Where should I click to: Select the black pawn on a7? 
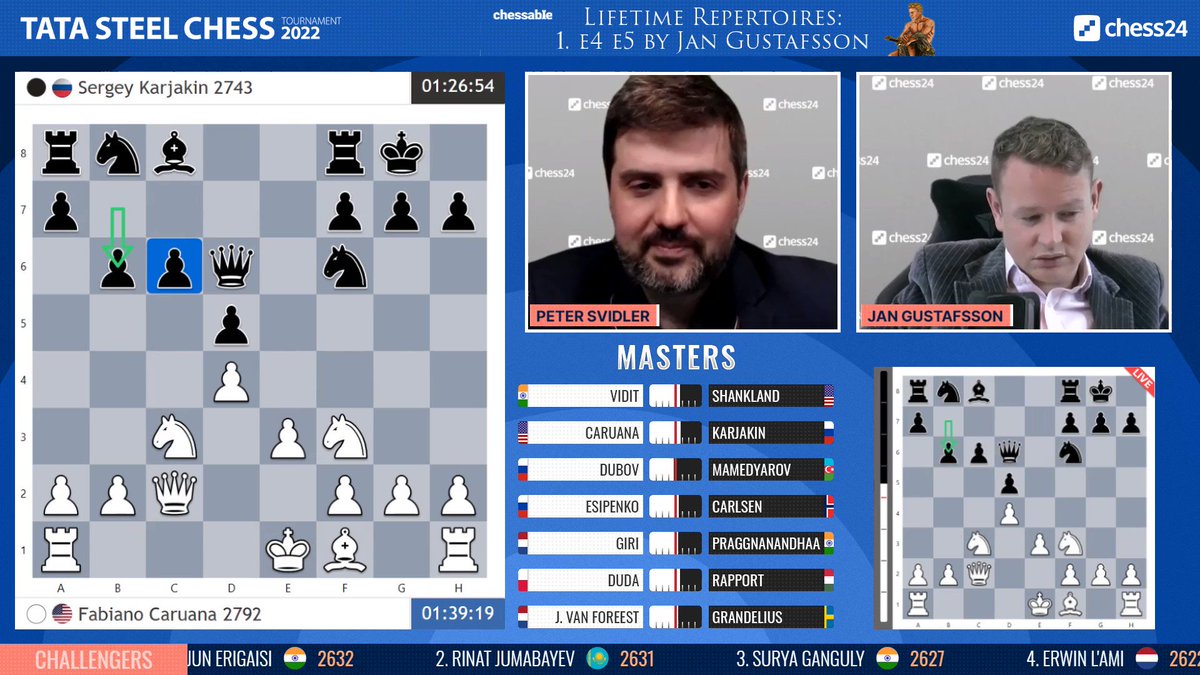(x=60, y=210)
